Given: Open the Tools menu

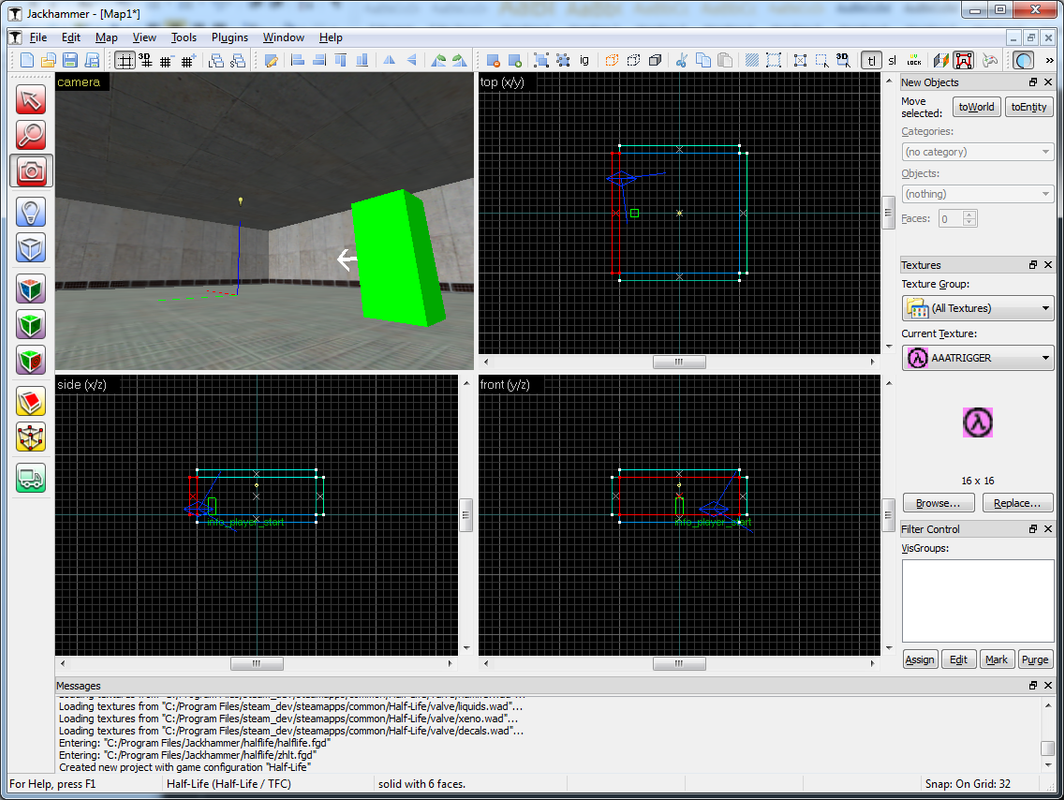Looking at the screenshot, I should pos(183,37).
